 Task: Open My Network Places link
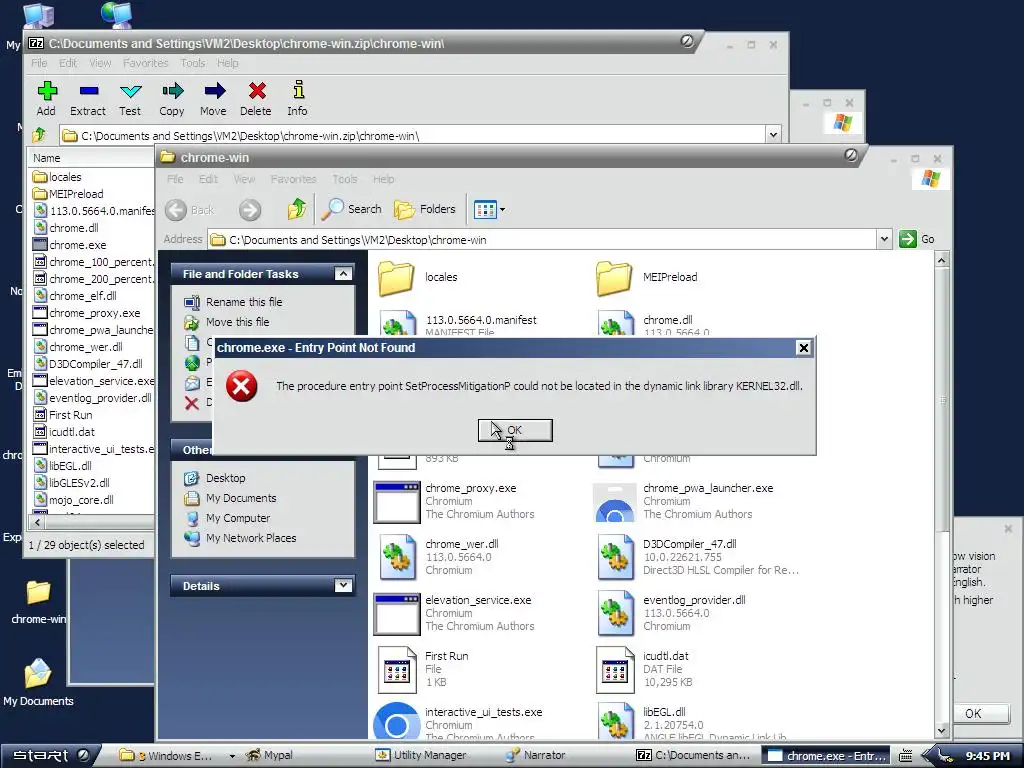coord(251,538)
